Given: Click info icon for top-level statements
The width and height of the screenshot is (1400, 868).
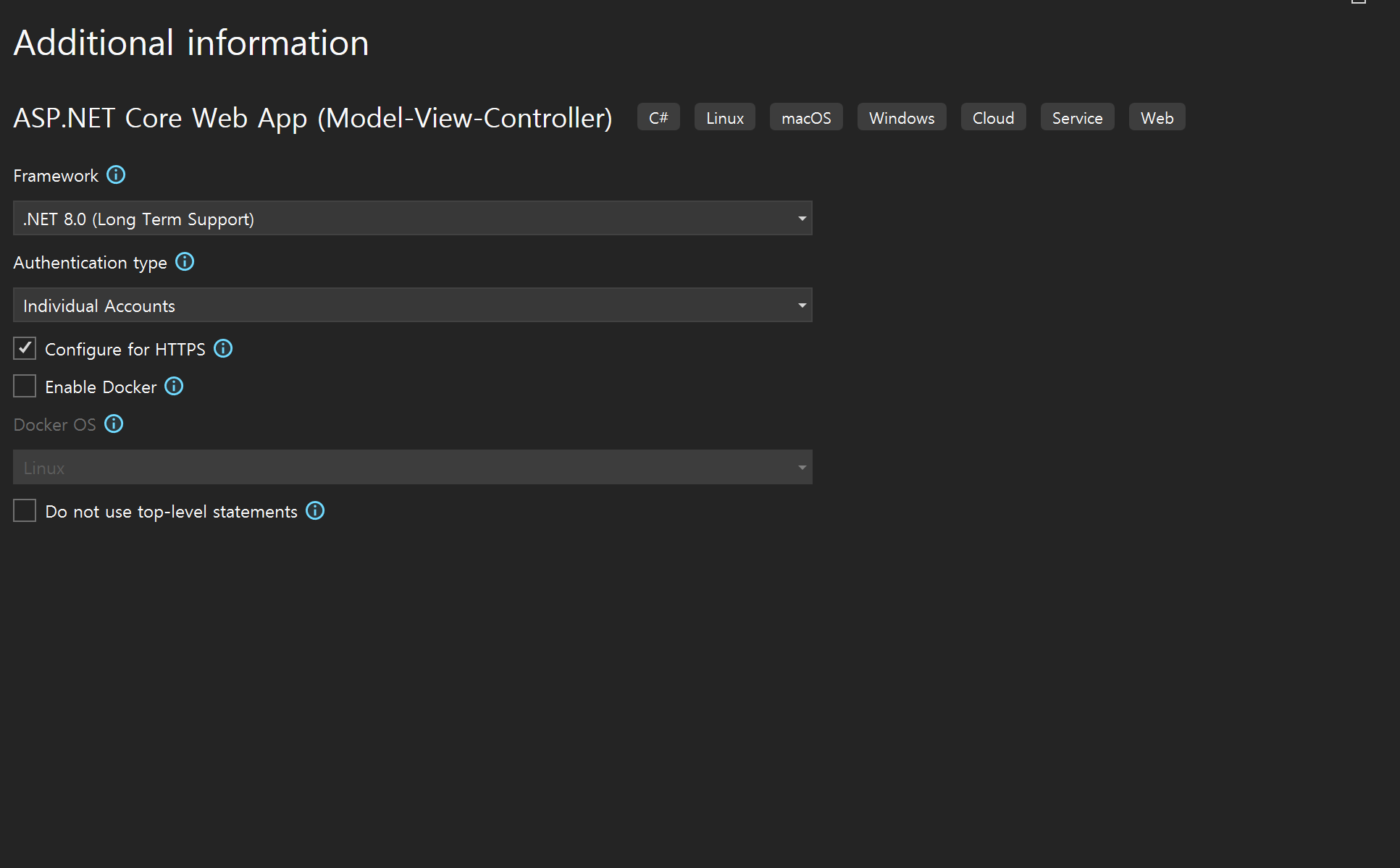Looking at the screenshot, I should pos(315,511).
